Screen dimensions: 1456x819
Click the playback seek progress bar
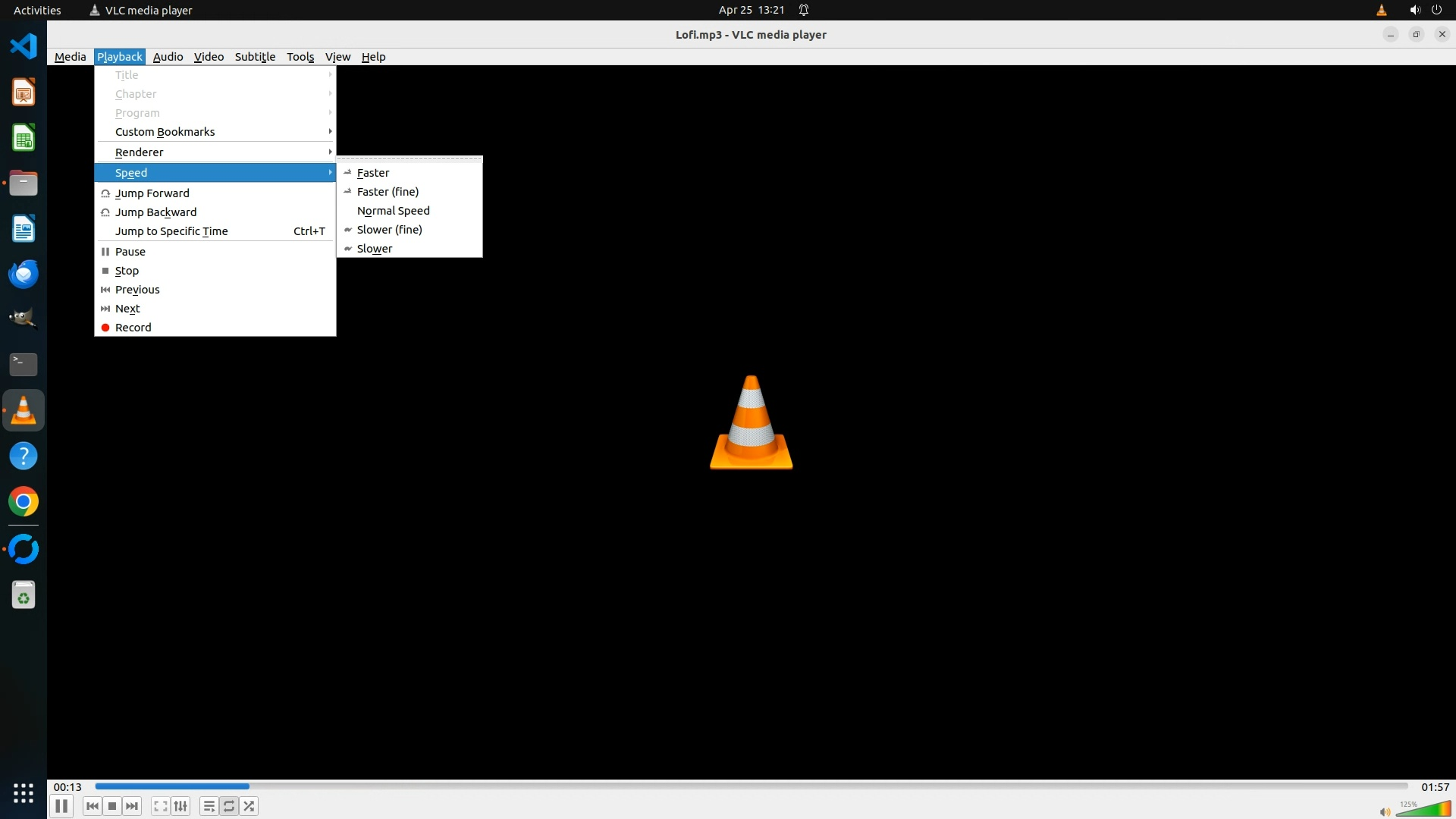(x=751, y=786)
